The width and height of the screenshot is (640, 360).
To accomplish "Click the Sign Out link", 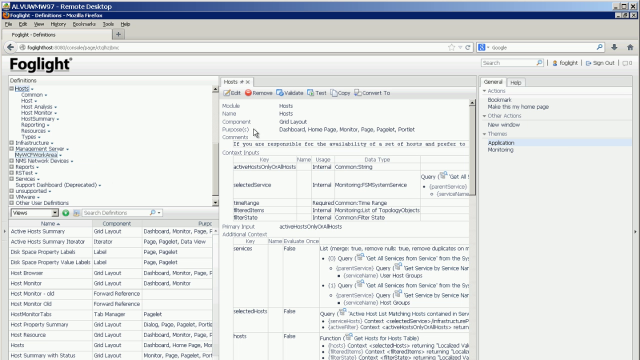I will click(x=603, y=63).
